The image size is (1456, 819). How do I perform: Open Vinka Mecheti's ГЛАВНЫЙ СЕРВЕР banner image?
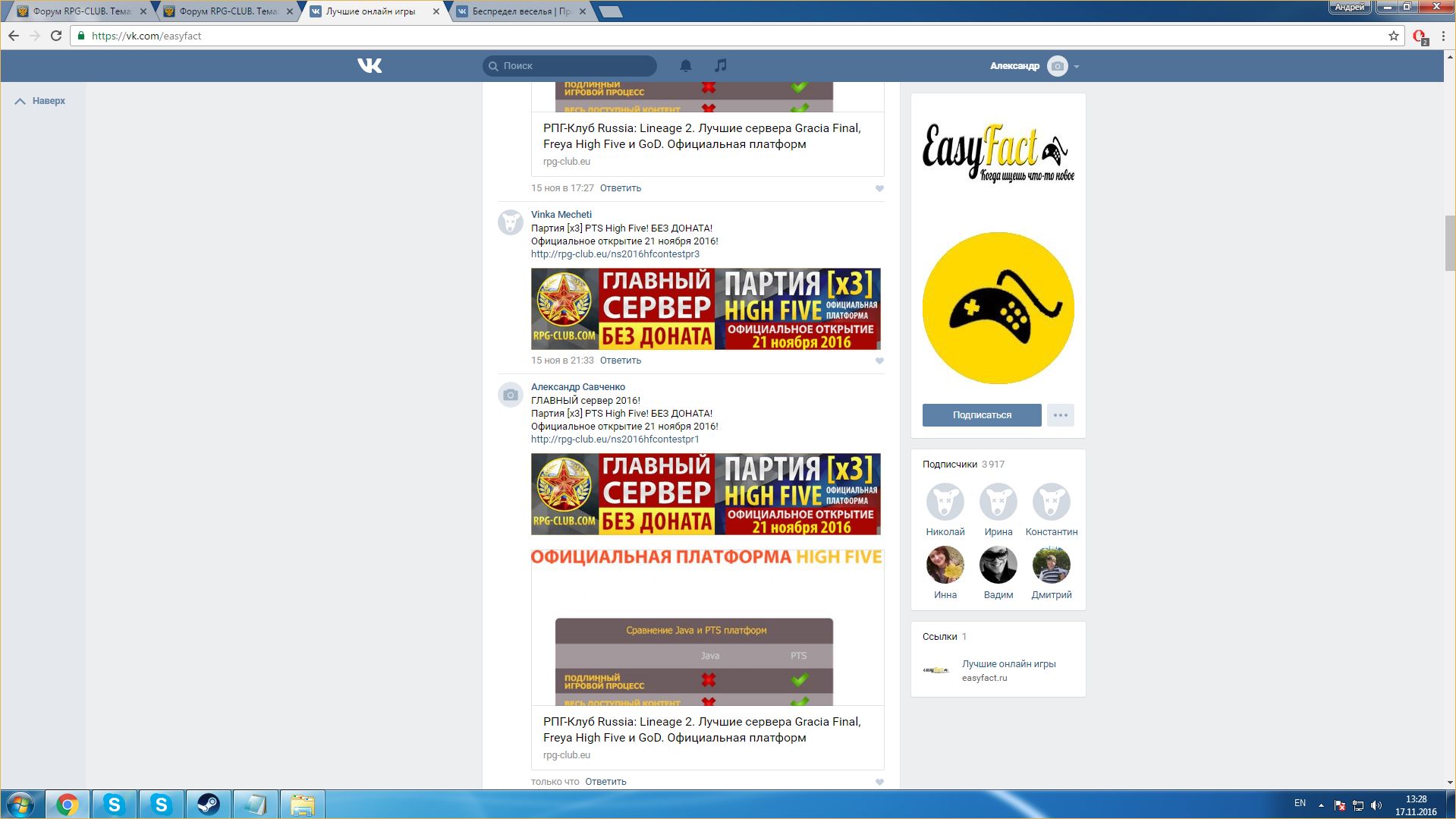click(706, 309)
